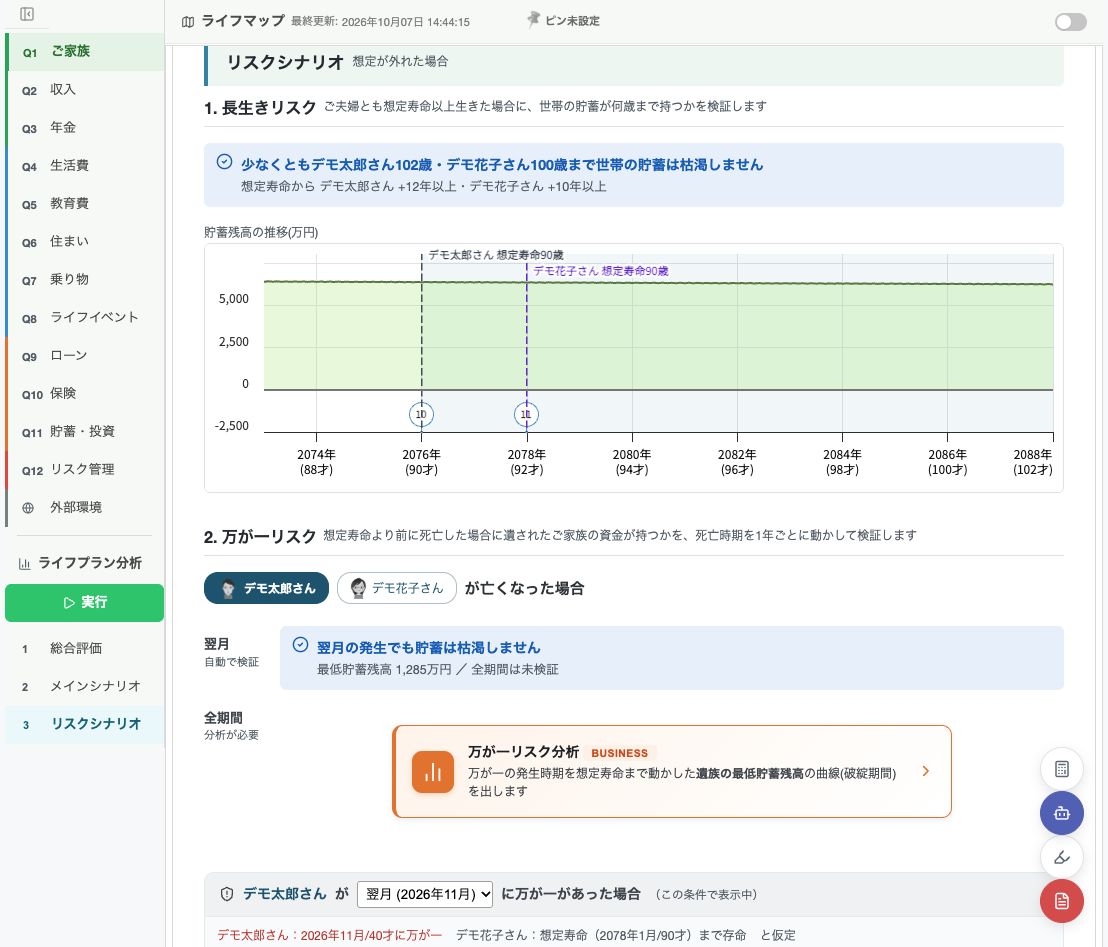Click the デモ花子さん 想定寿命90歳 chart label

tap(601, 271)
